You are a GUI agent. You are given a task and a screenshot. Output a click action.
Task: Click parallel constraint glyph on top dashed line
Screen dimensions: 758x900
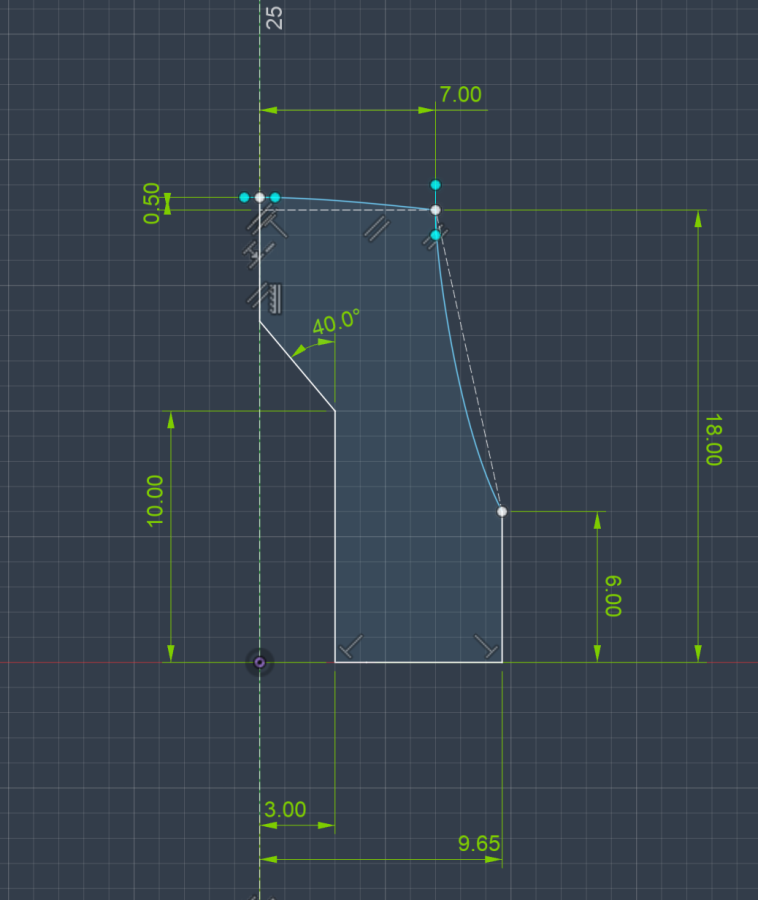(x=375, y=229)
